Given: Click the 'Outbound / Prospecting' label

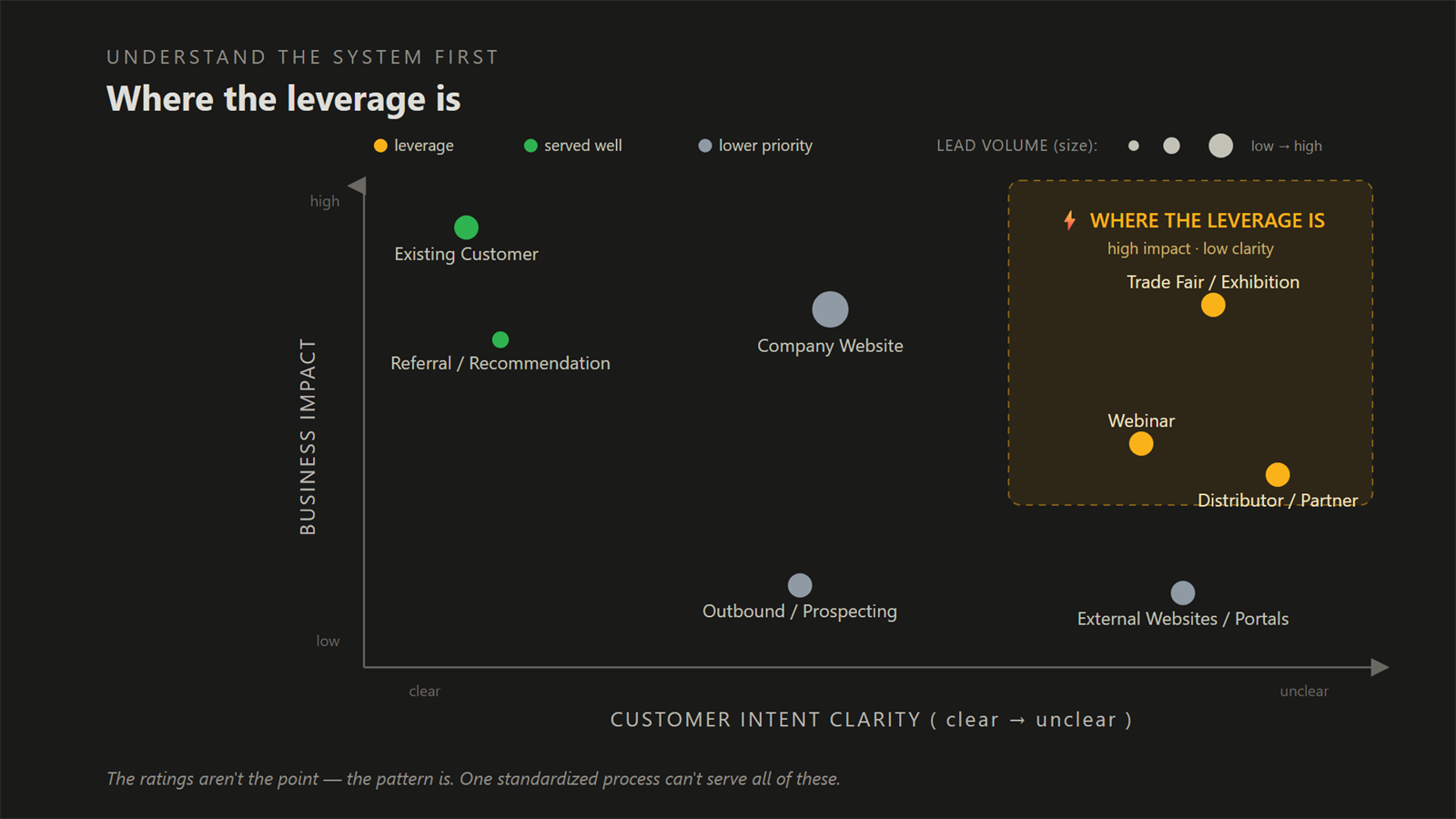Looking at the screenshot, I should pyautogui.click(x=800, y=612).
